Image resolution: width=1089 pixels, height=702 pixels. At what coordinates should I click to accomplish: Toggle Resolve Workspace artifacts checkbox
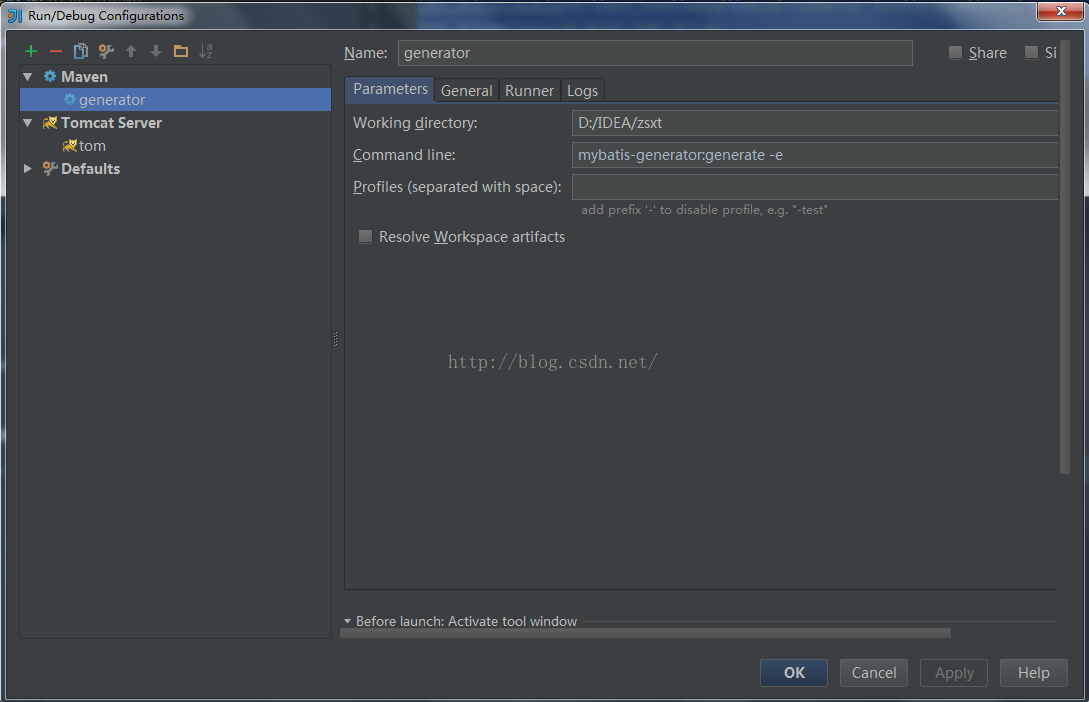[x=366, y=237]
